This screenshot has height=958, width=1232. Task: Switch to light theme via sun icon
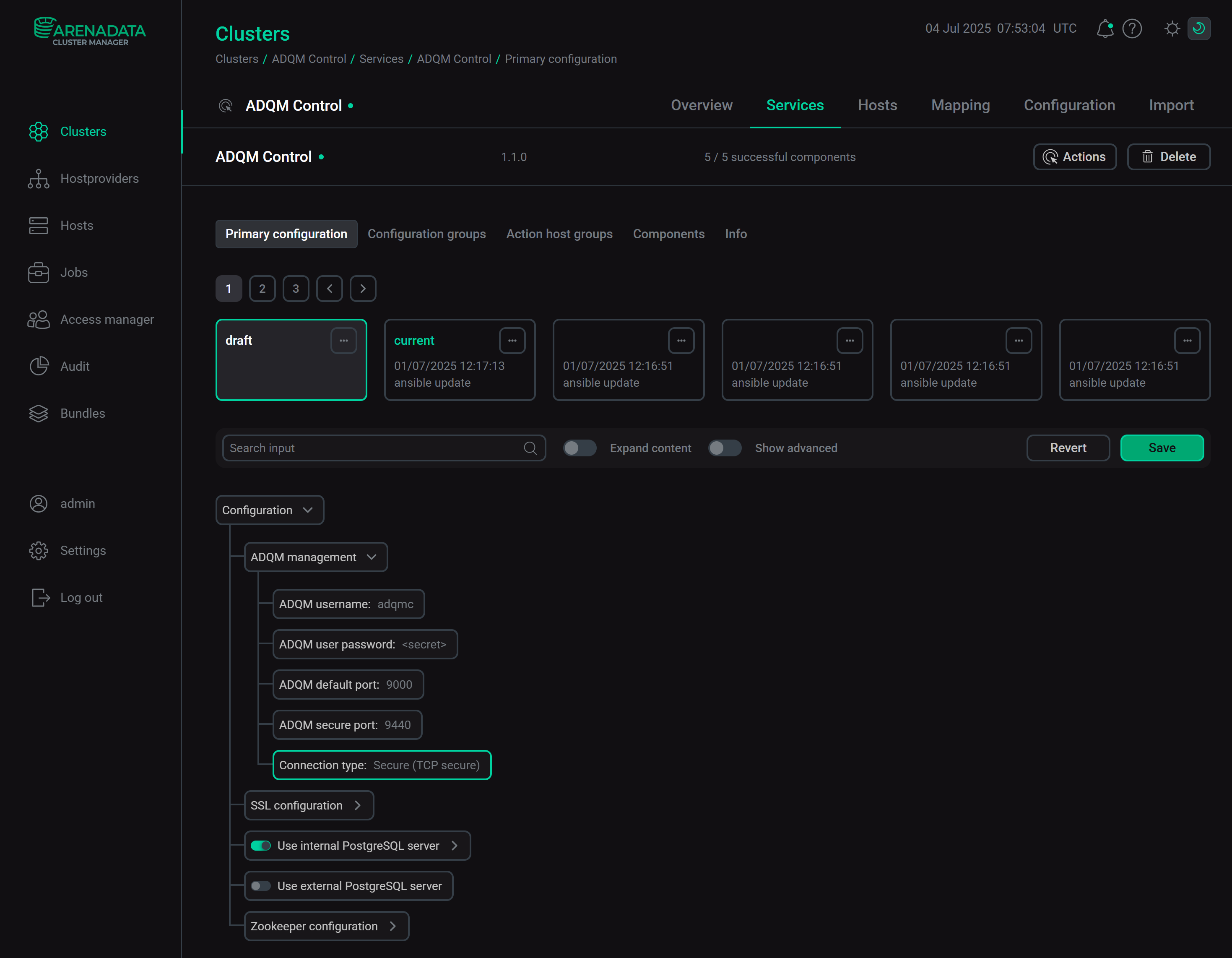click(1172, 29)
